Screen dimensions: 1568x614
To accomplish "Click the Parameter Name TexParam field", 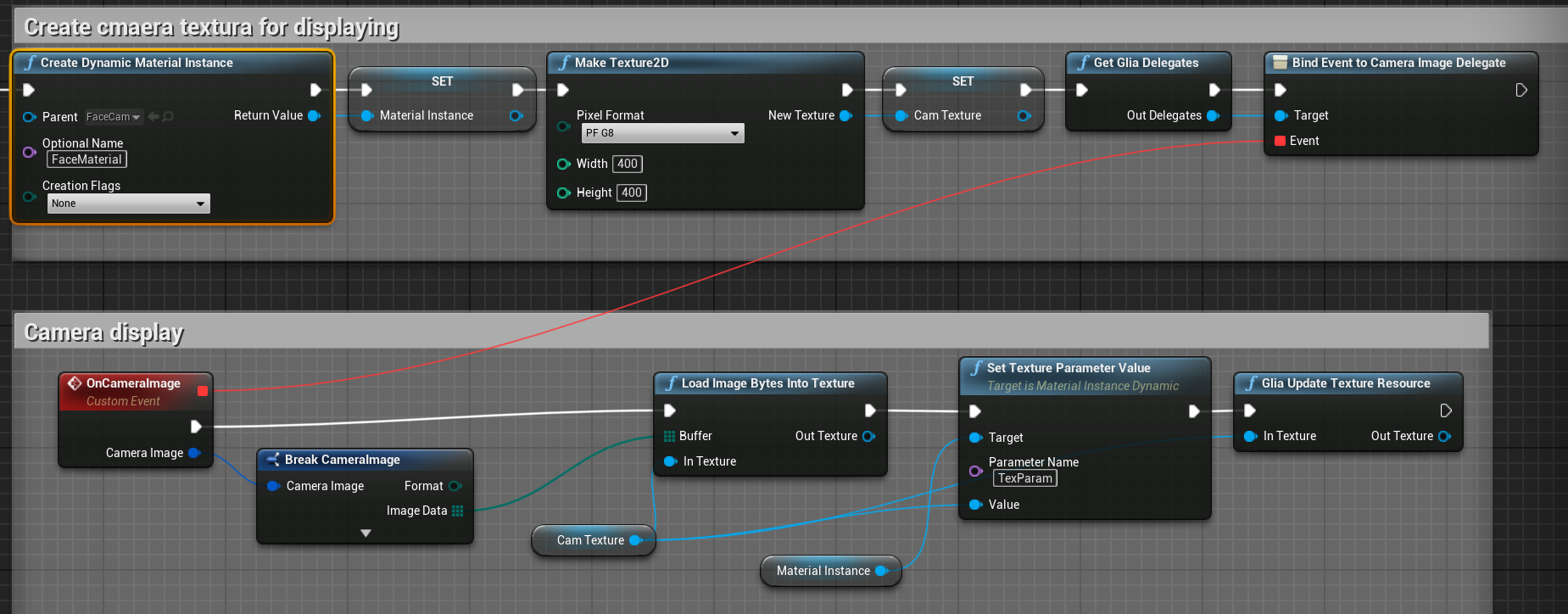I will 1024,478.
